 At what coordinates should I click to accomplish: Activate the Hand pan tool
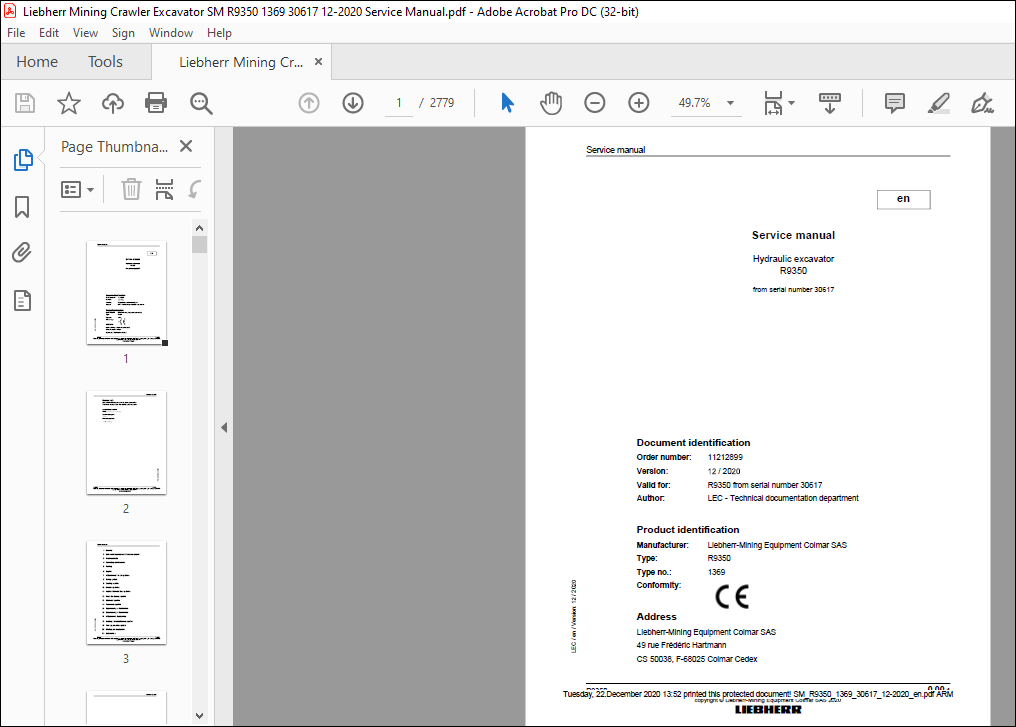point(551,103)
